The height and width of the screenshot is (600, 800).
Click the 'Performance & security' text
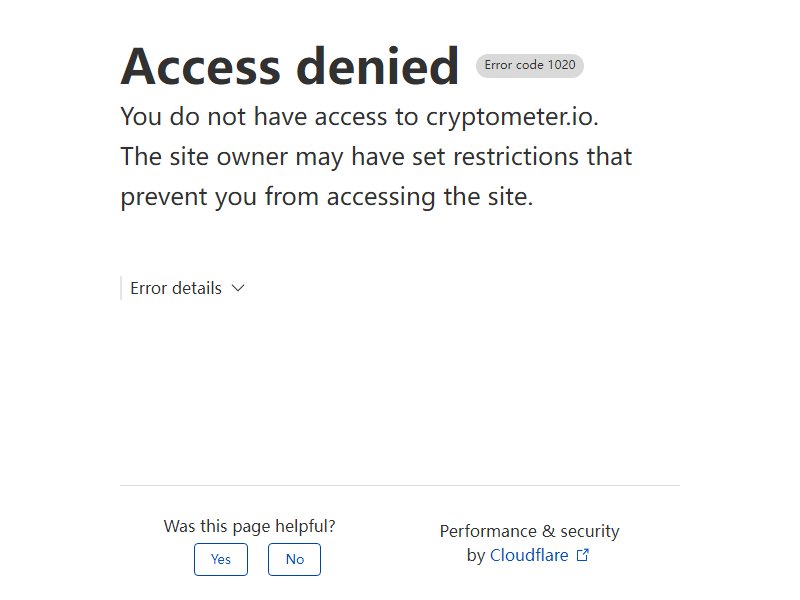tap(530, 531)
